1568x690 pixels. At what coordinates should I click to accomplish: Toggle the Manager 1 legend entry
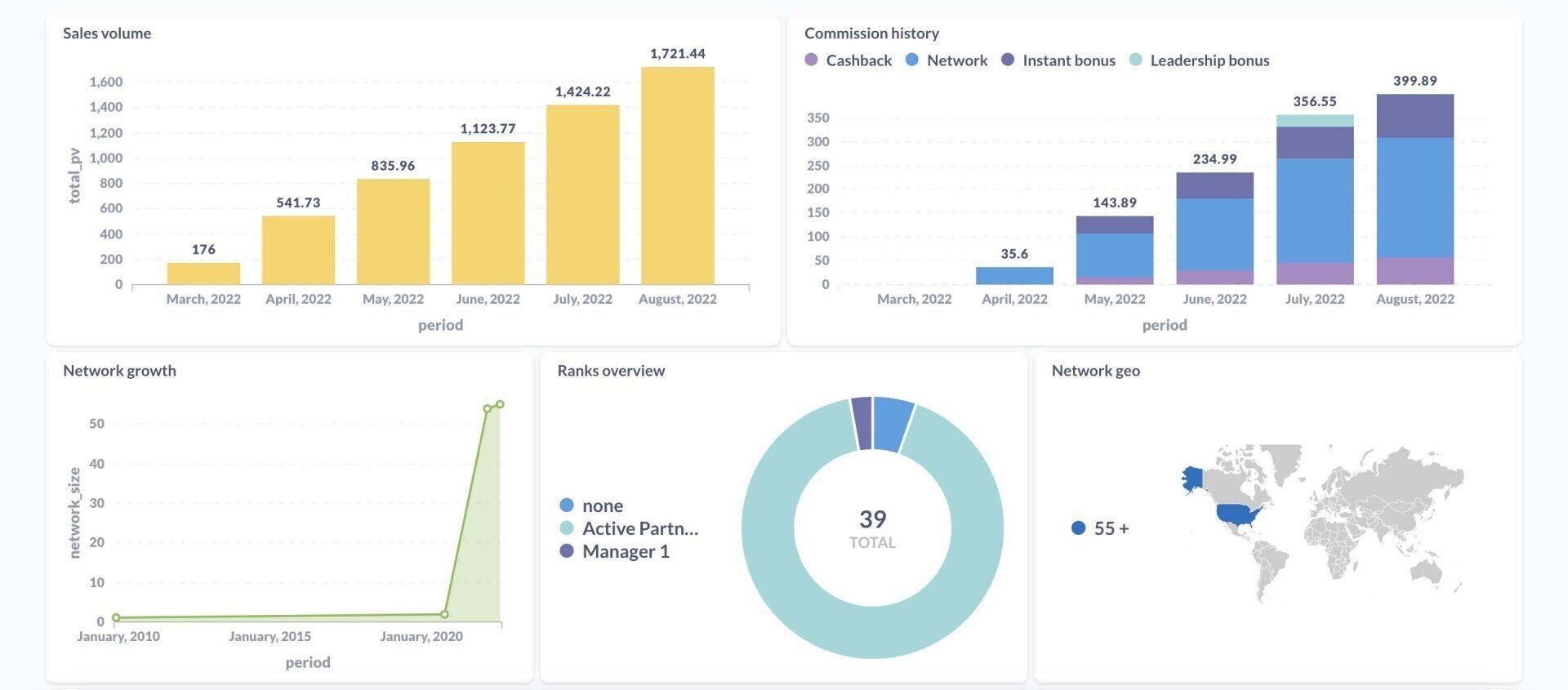click(x=614, y=551)
